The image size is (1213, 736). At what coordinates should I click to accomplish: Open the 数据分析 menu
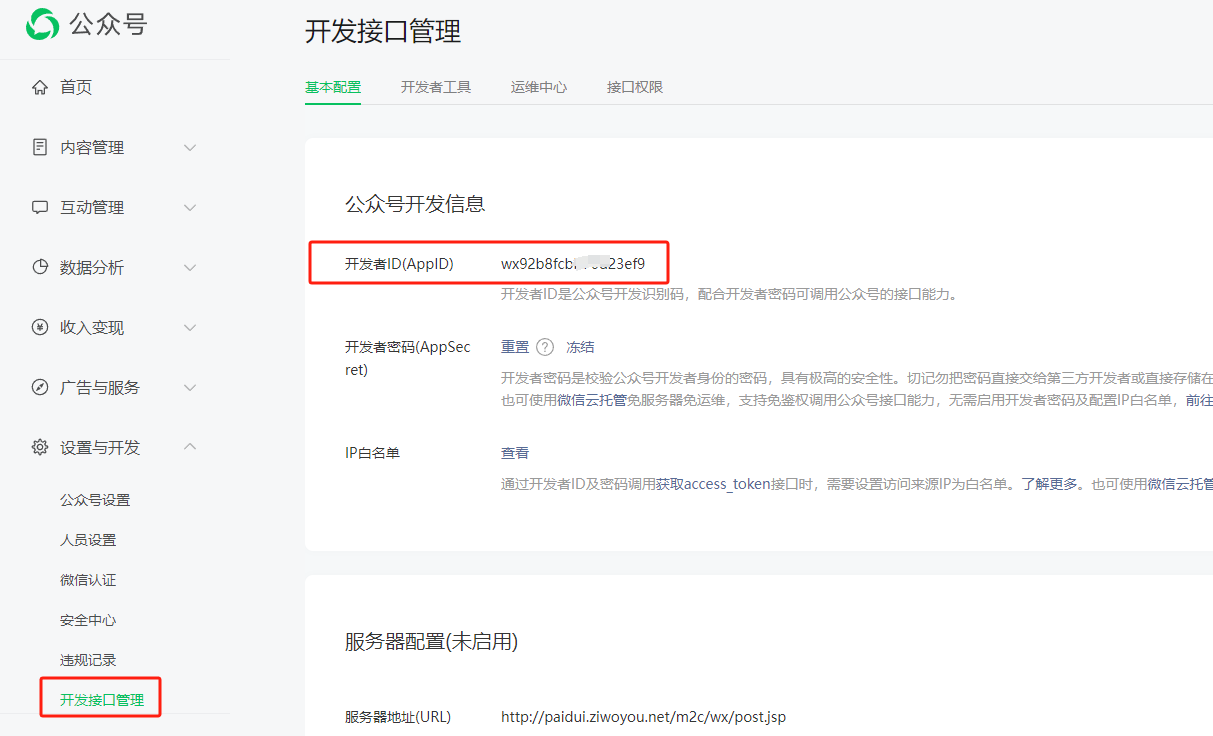point(92,267)
